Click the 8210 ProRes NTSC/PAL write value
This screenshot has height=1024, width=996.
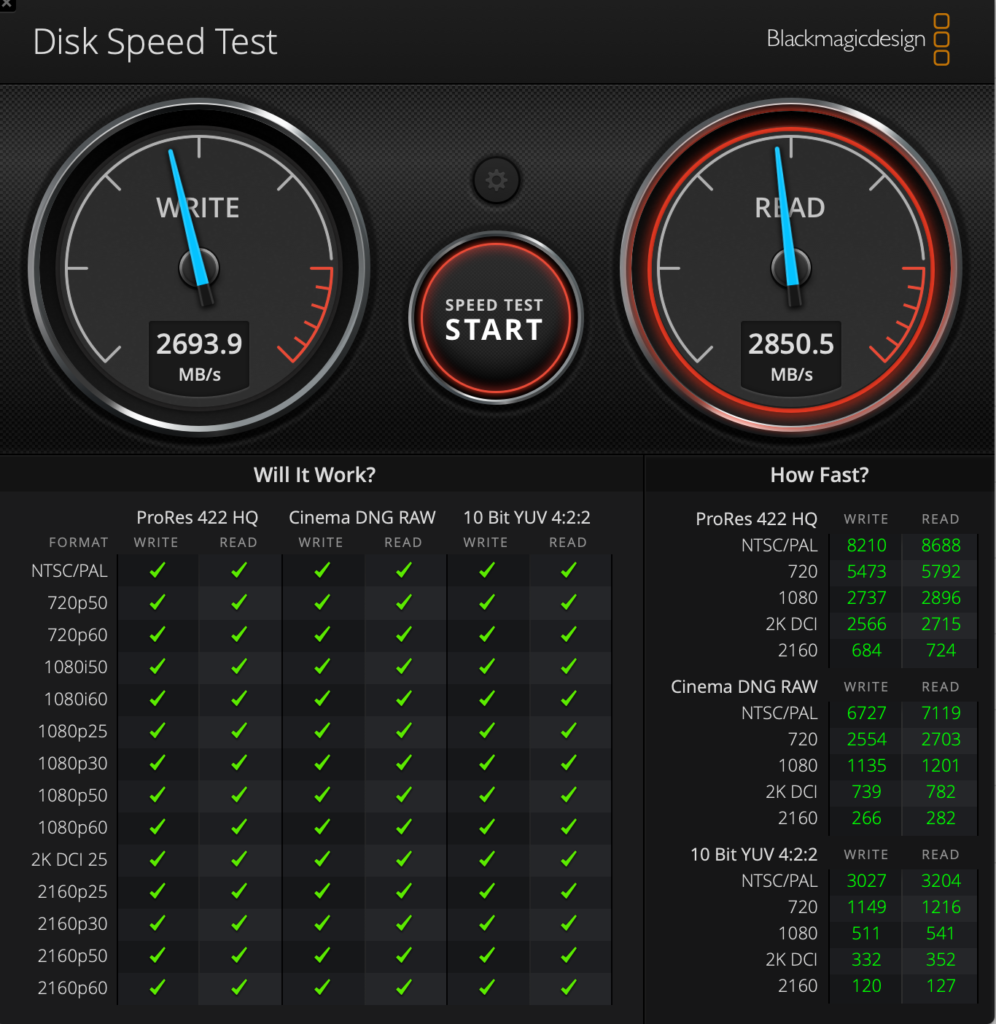click(x=866, y=546)
